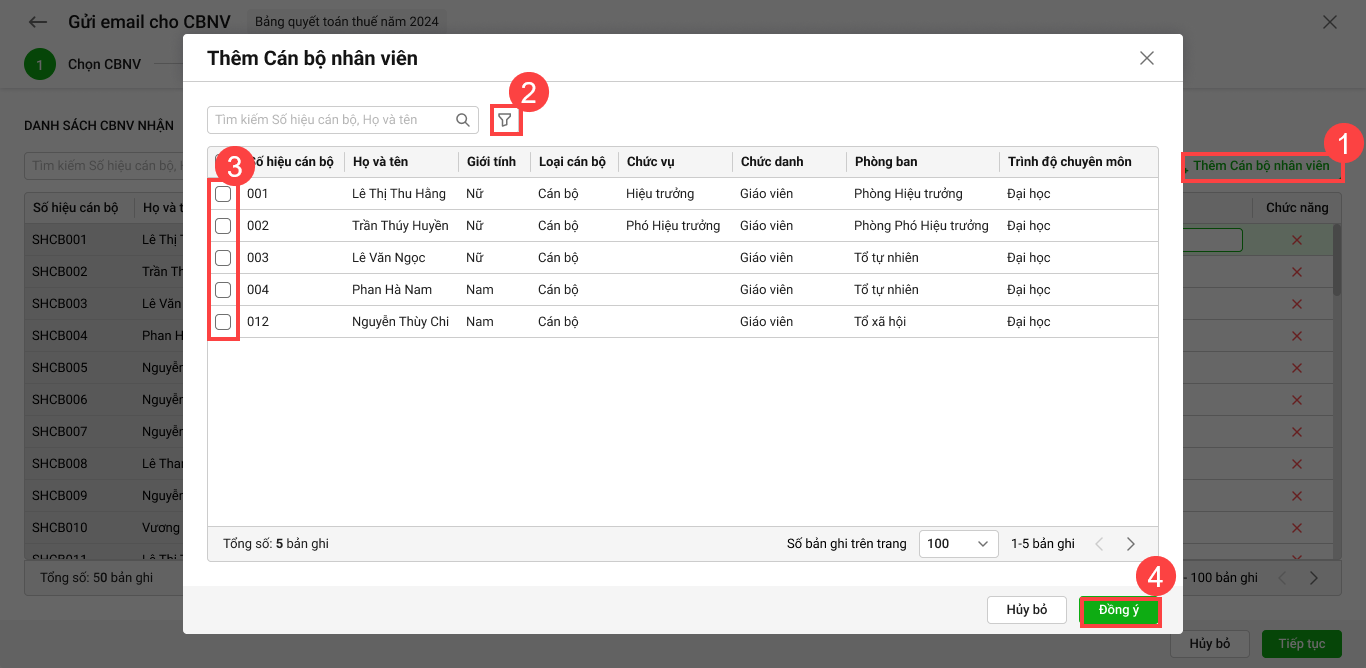
Task: Go to next page arrow in dialog
Action: click(1131, 544)
